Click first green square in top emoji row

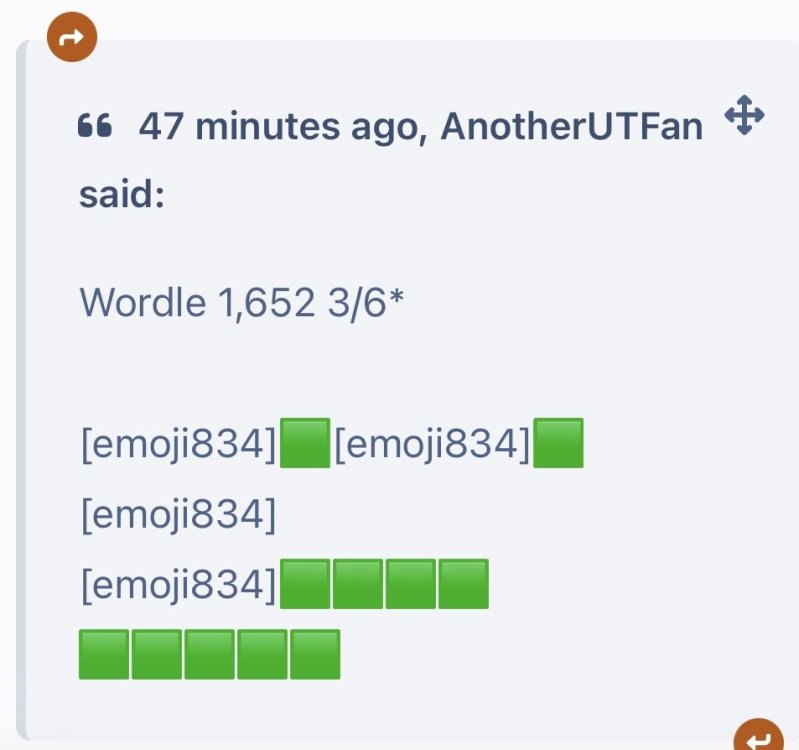306,444
